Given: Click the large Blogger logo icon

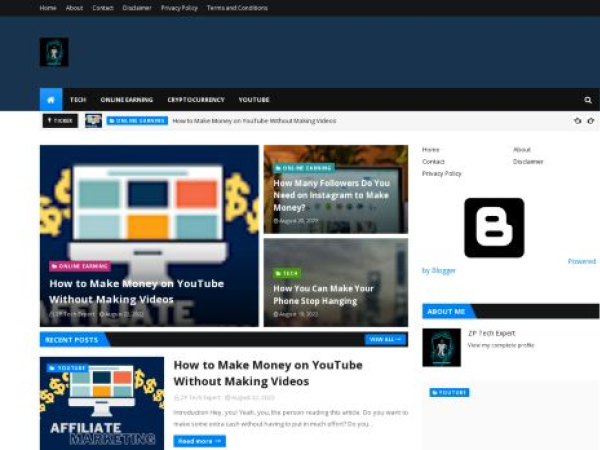Looking at the screenshot, I should pyautogui.click(x=494, y=227).
